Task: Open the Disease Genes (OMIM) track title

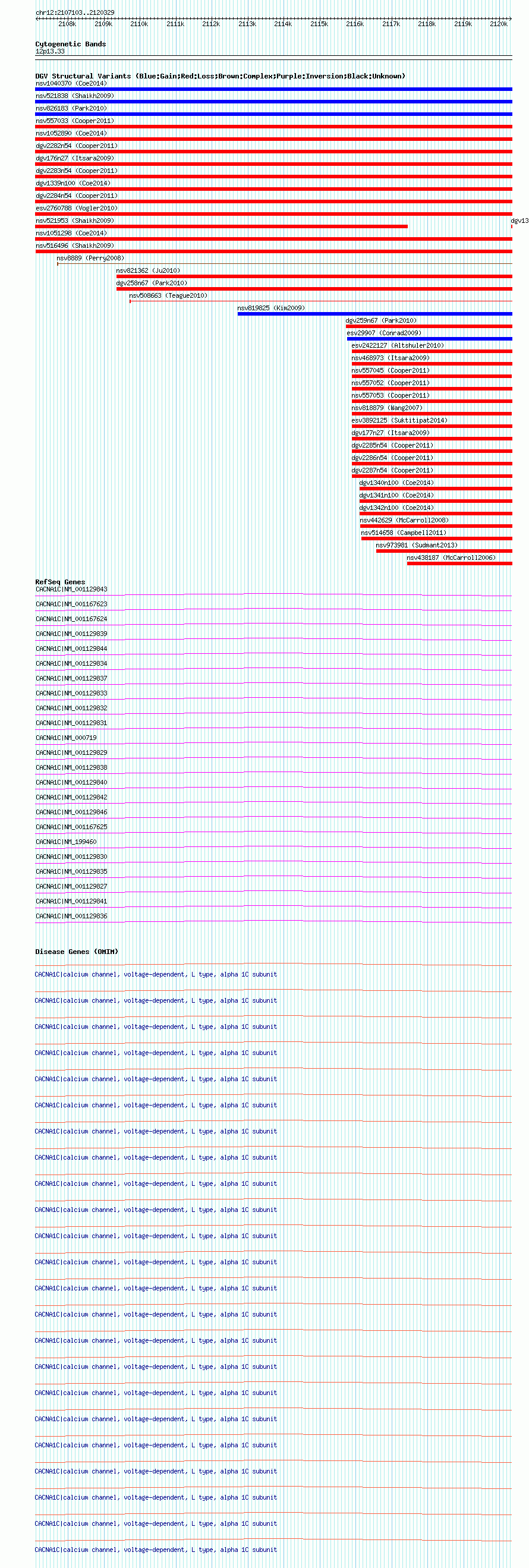Action: click(x=77, y=952)
